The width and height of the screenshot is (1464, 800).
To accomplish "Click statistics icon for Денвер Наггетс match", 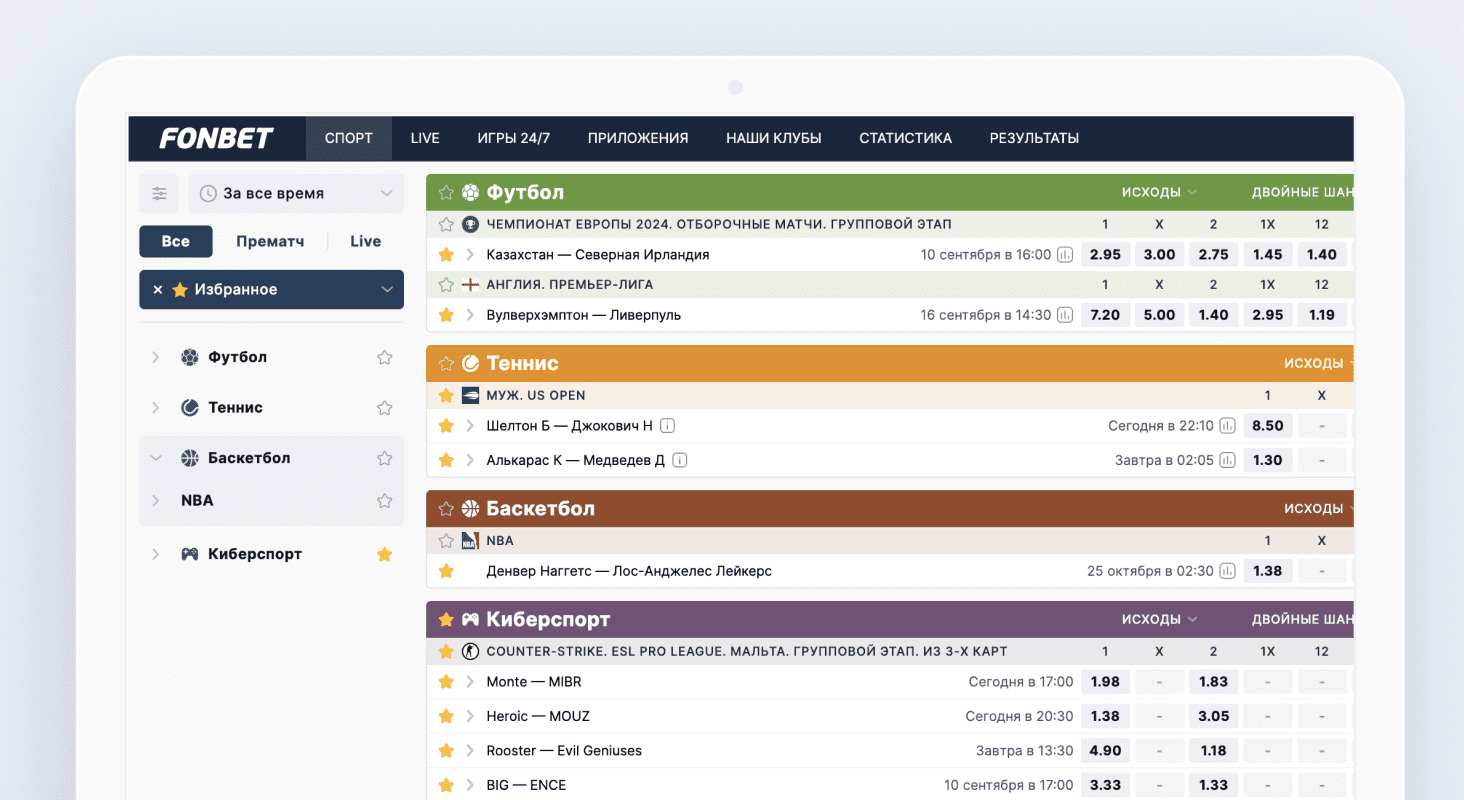I will pyautogui.click(x=1227, y=572).
